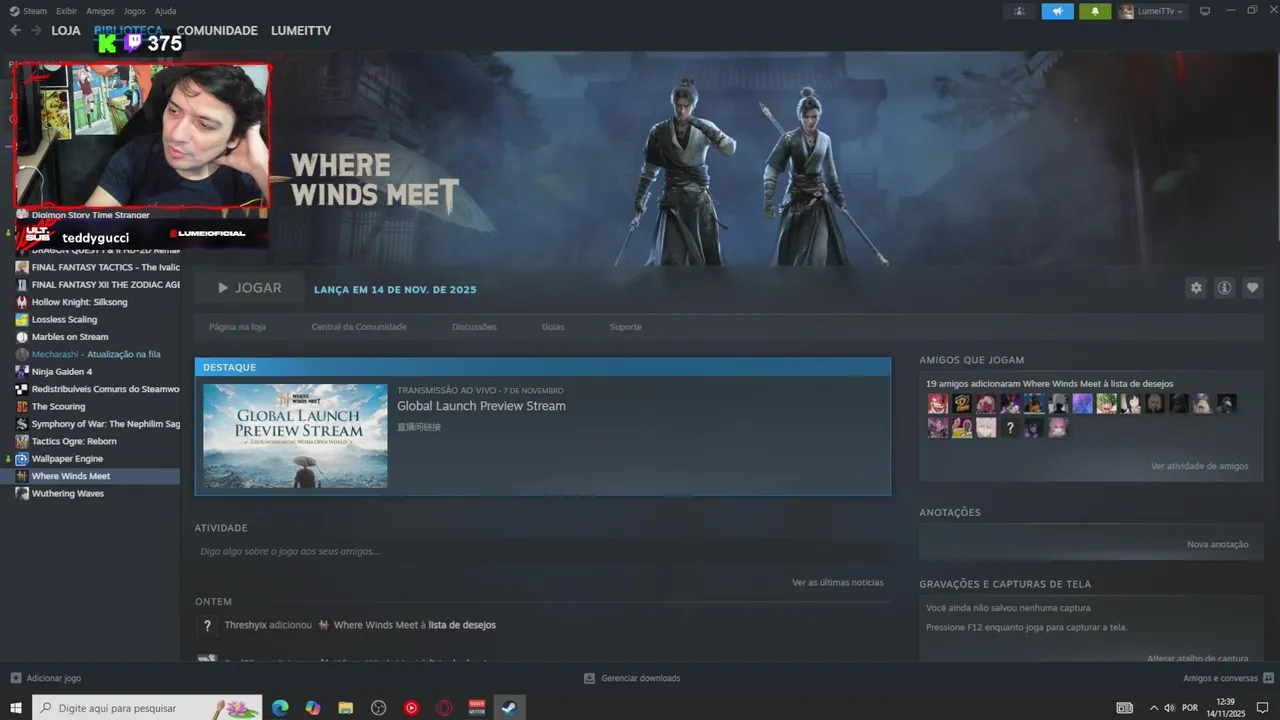Click the lista de desejos link

point(462,625)
